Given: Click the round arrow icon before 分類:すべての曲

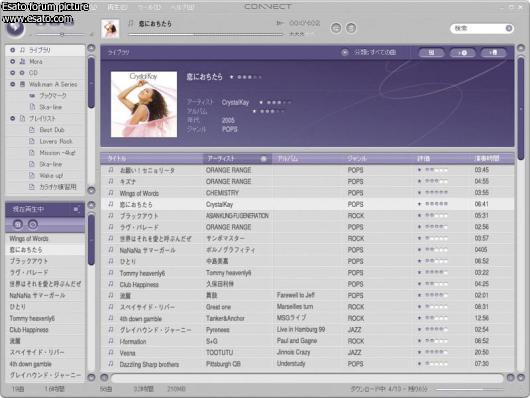Looking at the screenshot, I should [x=344, y=52].
